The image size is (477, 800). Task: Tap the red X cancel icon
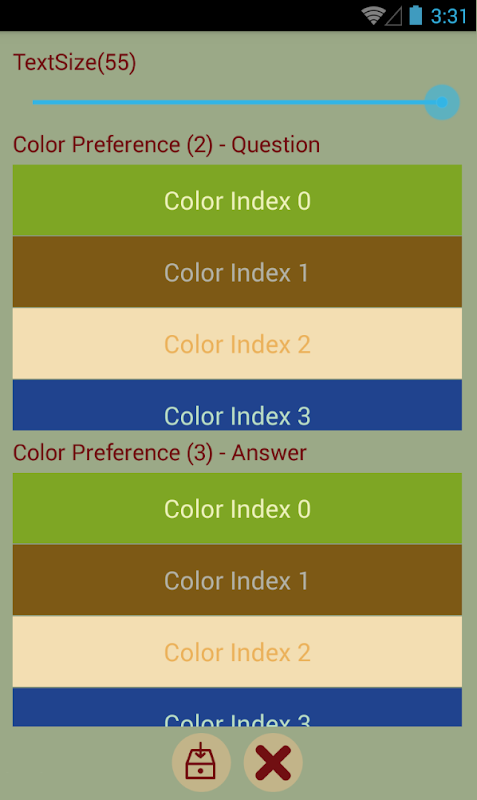[x=273, y=762]
